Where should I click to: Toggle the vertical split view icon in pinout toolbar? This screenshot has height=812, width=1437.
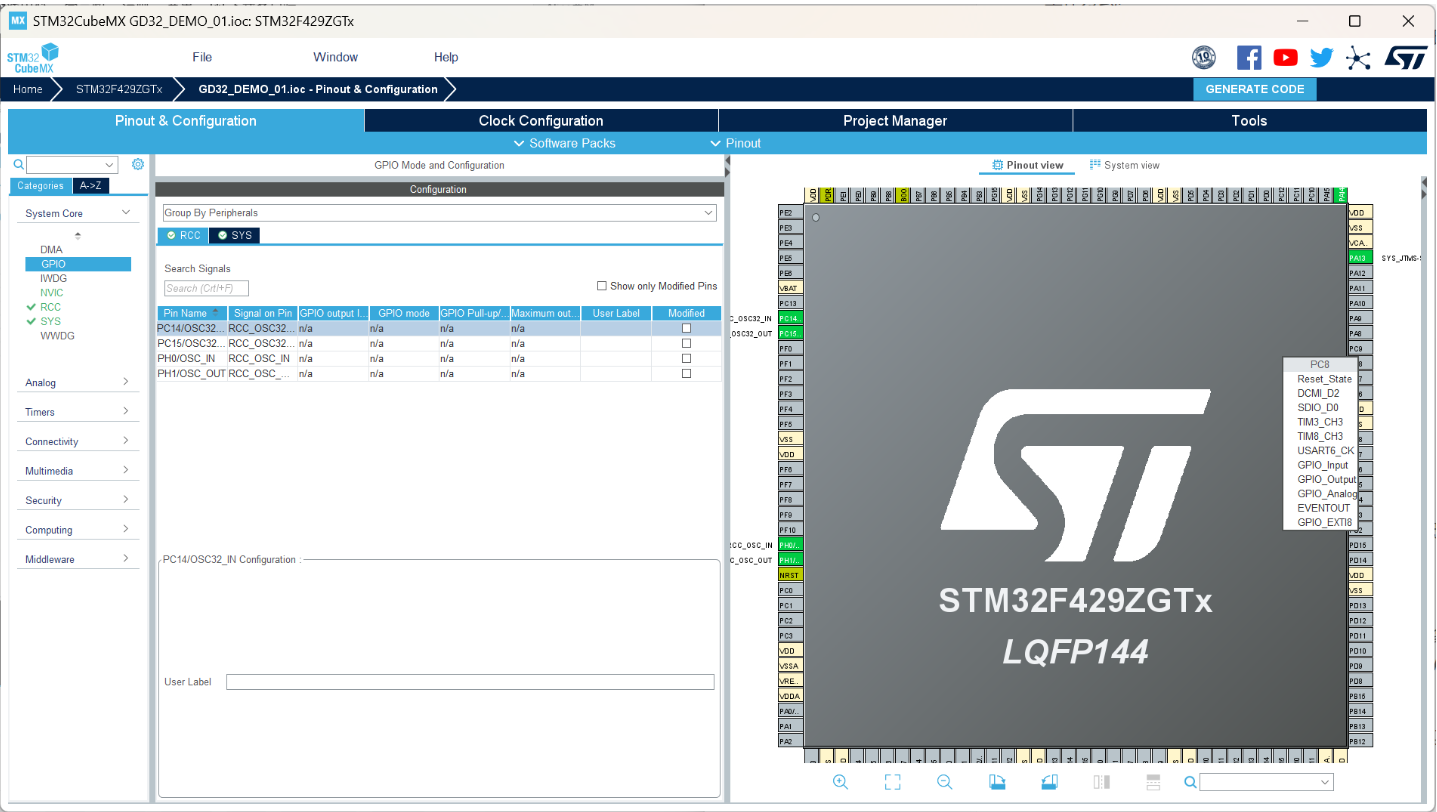click(1152, 782)
